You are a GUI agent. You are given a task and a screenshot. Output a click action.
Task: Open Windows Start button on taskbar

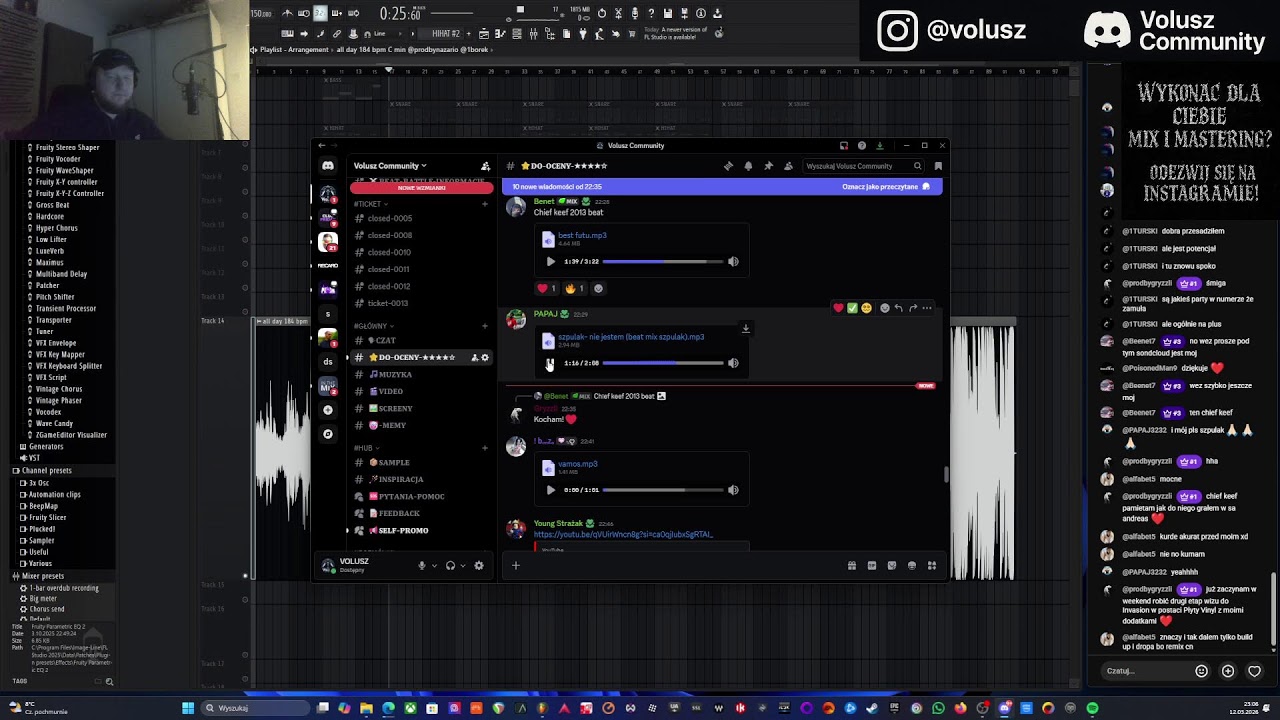point(187,708)
